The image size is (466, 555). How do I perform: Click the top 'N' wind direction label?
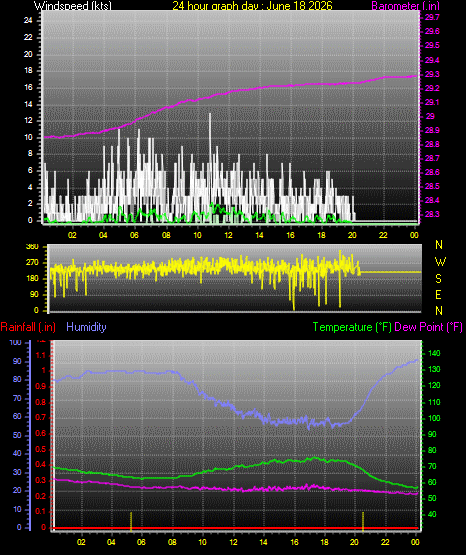pyautogui.click(x=439, y=245)
